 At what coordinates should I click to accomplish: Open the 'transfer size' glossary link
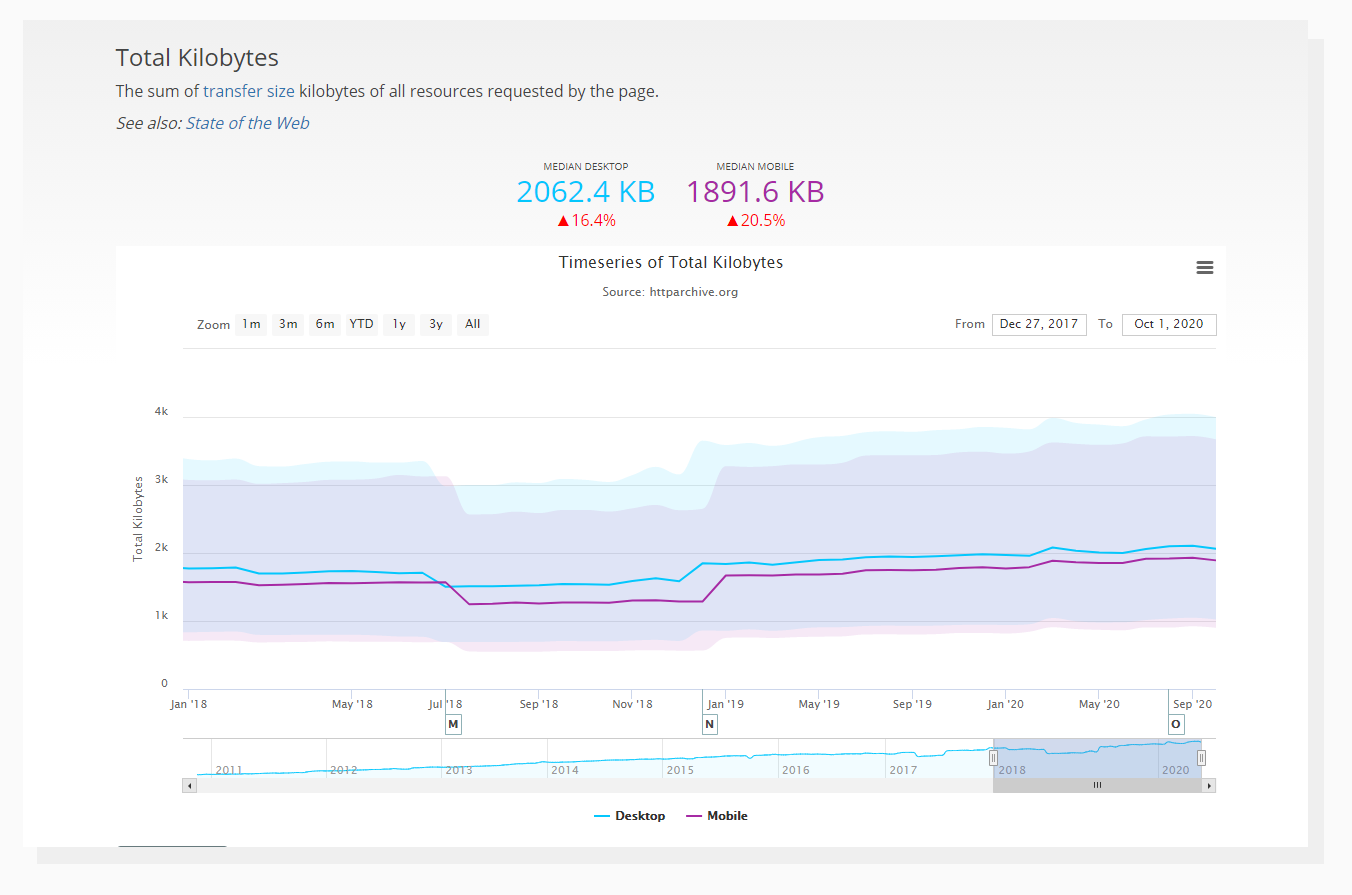249,91
